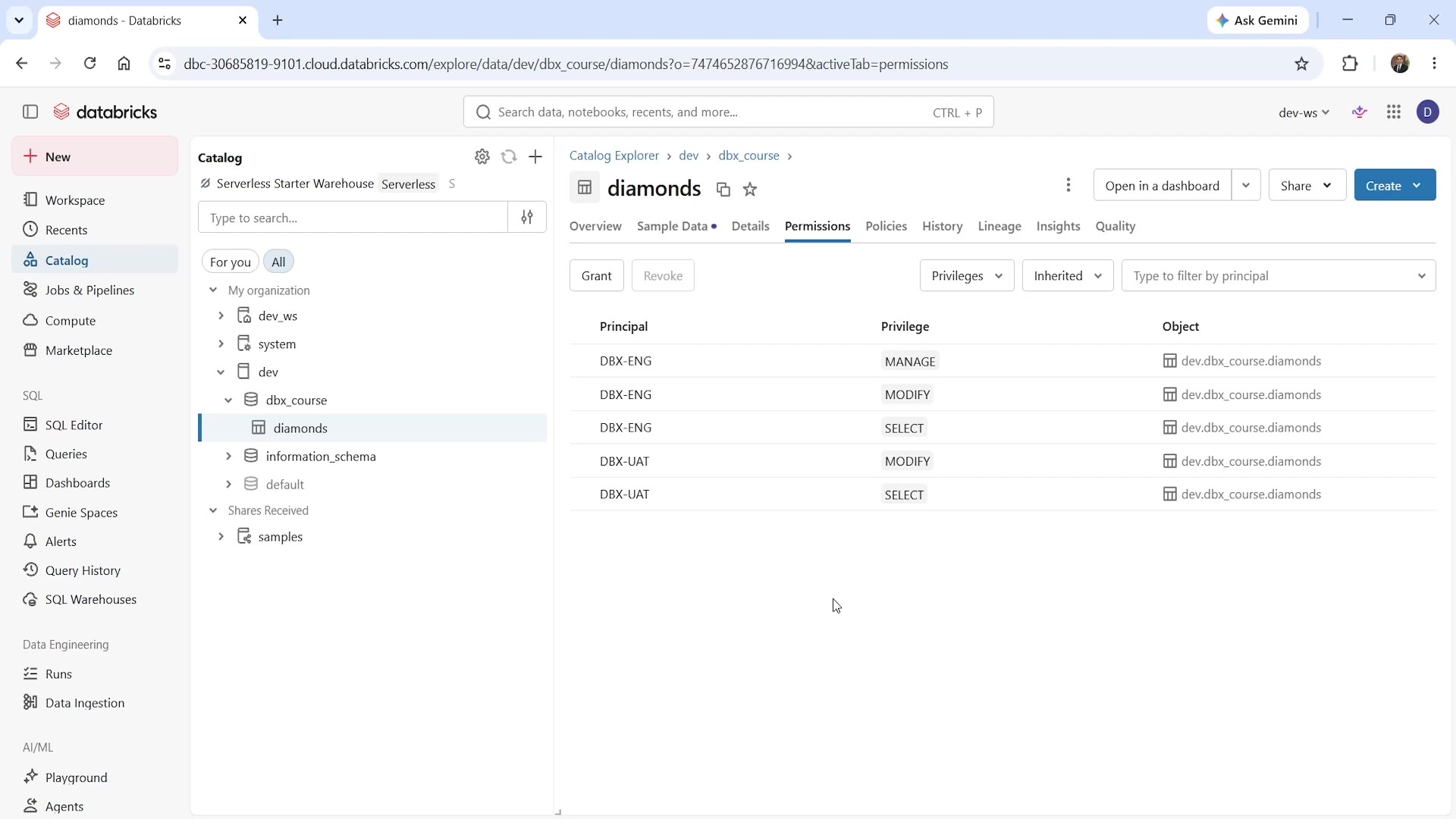Open Recents in sidebar
Image resolution: width=1456 pixels, height=819 pixels.
tap(95, 230)
